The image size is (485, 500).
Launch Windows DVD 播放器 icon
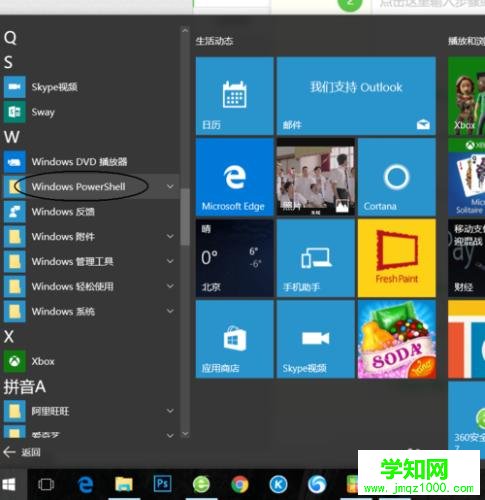click(14, 162)
